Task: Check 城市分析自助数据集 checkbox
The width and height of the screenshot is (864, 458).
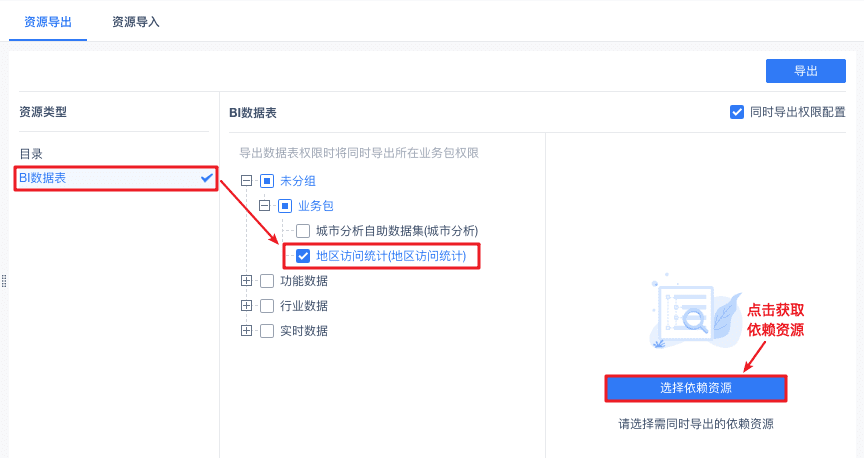Action: point(303,231)
